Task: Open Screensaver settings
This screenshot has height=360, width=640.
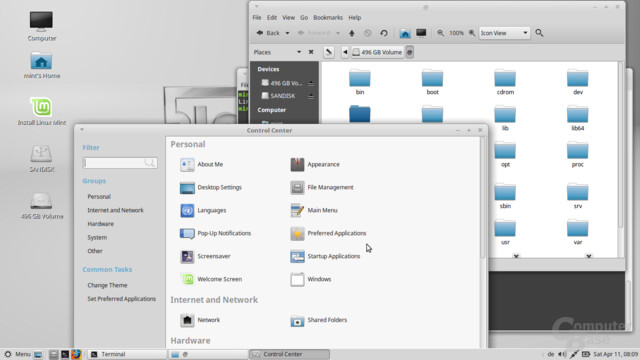Action: 205,256
